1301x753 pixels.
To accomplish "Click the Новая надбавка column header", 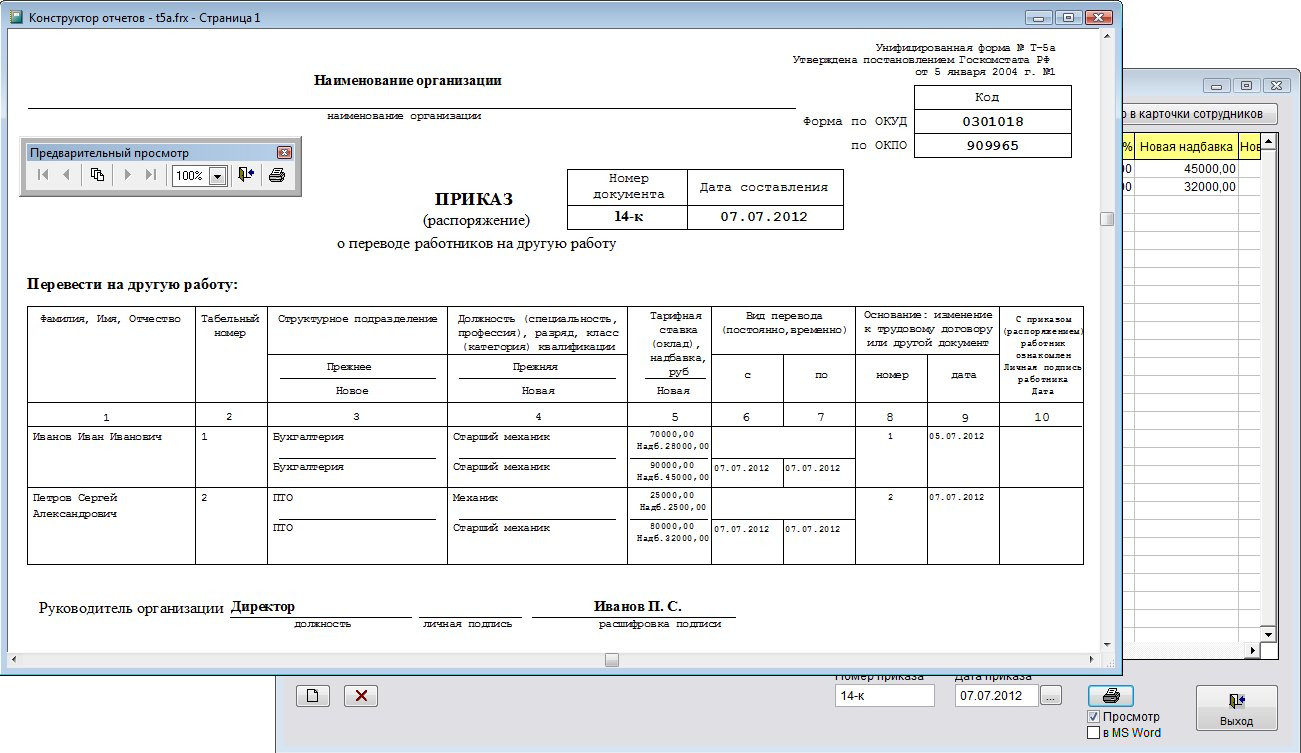I will (1186, 147).
